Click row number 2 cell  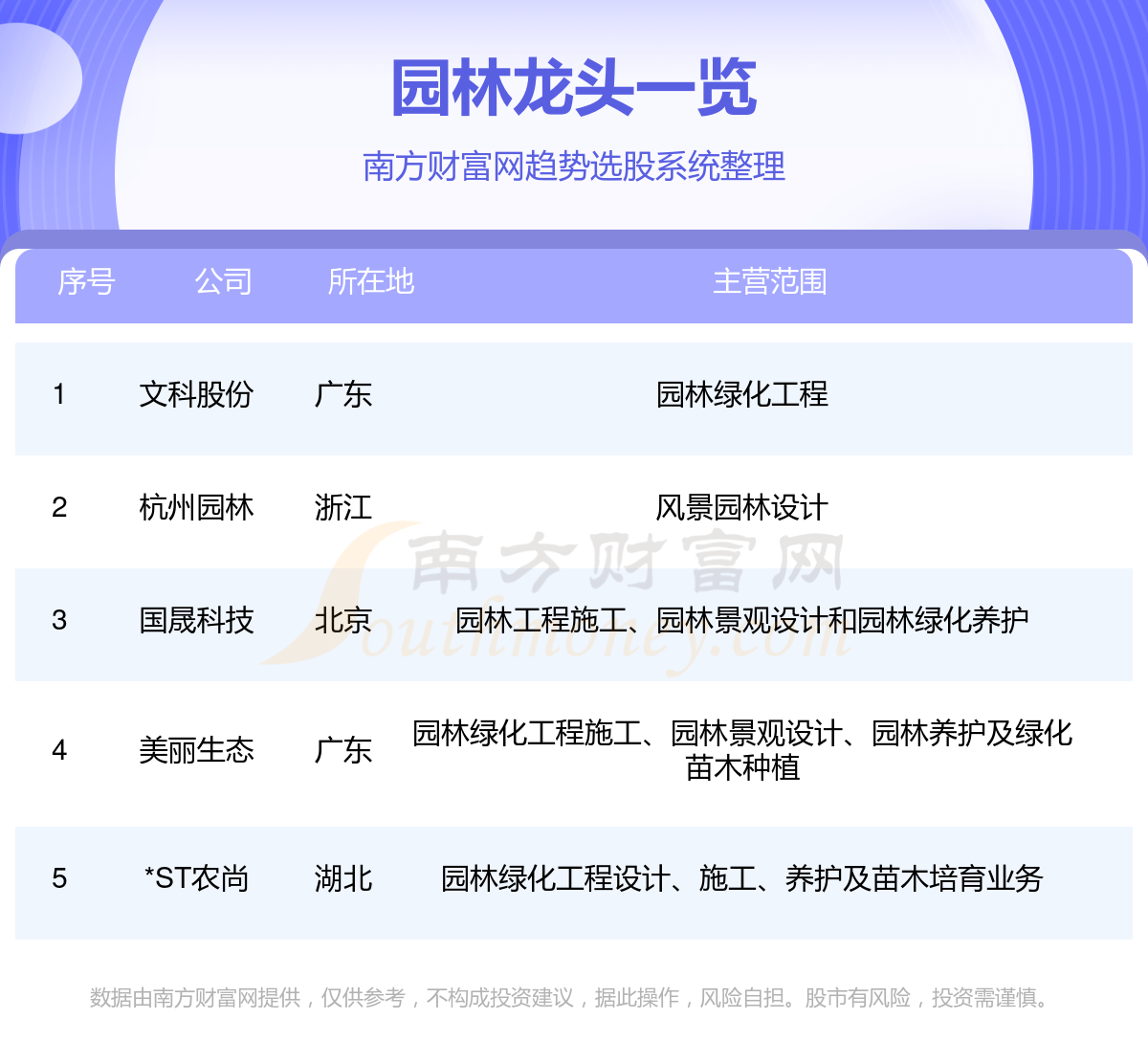59,507
